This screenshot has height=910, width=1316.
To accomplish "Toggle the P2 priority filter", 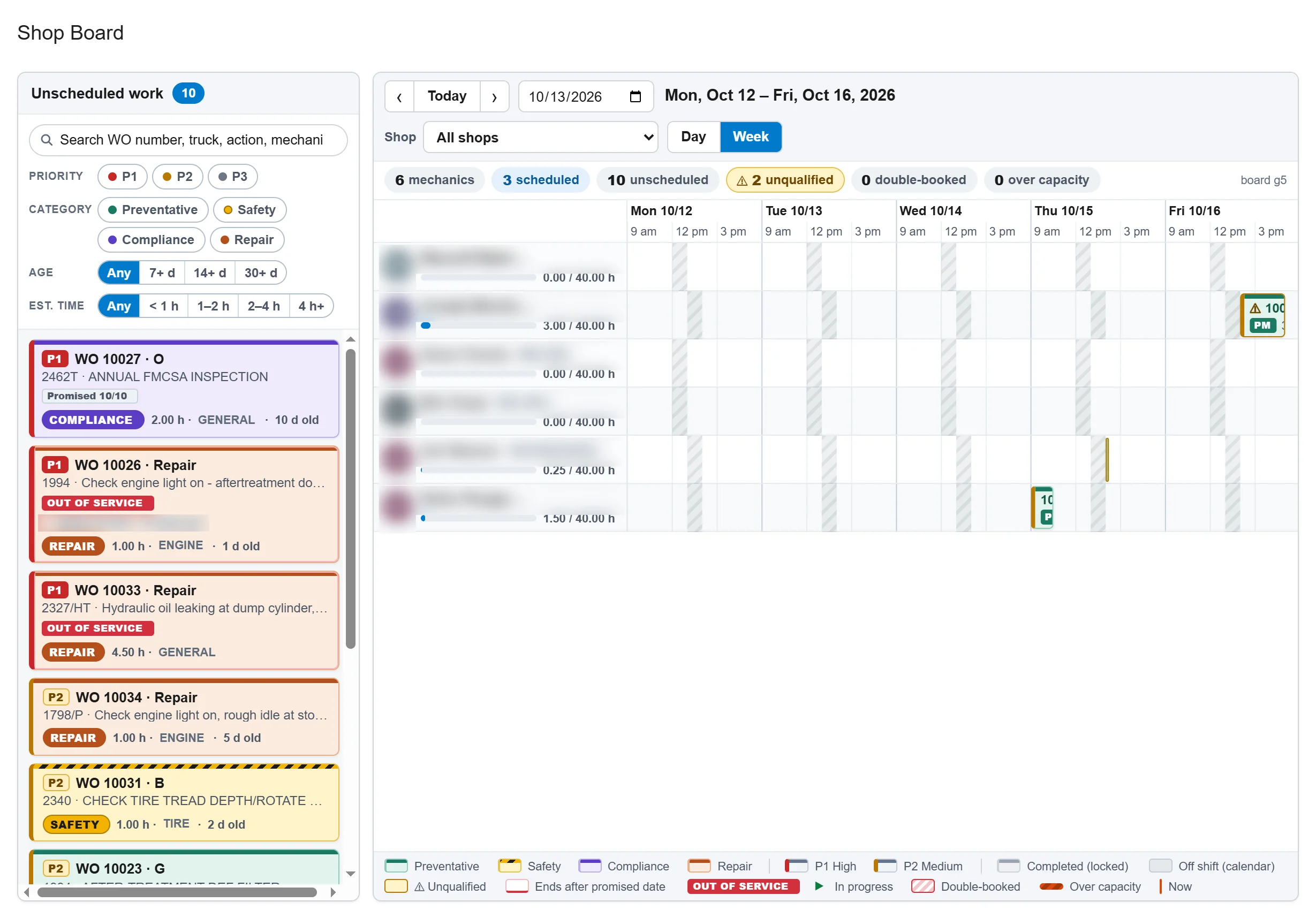I will [x=177, y=177].
